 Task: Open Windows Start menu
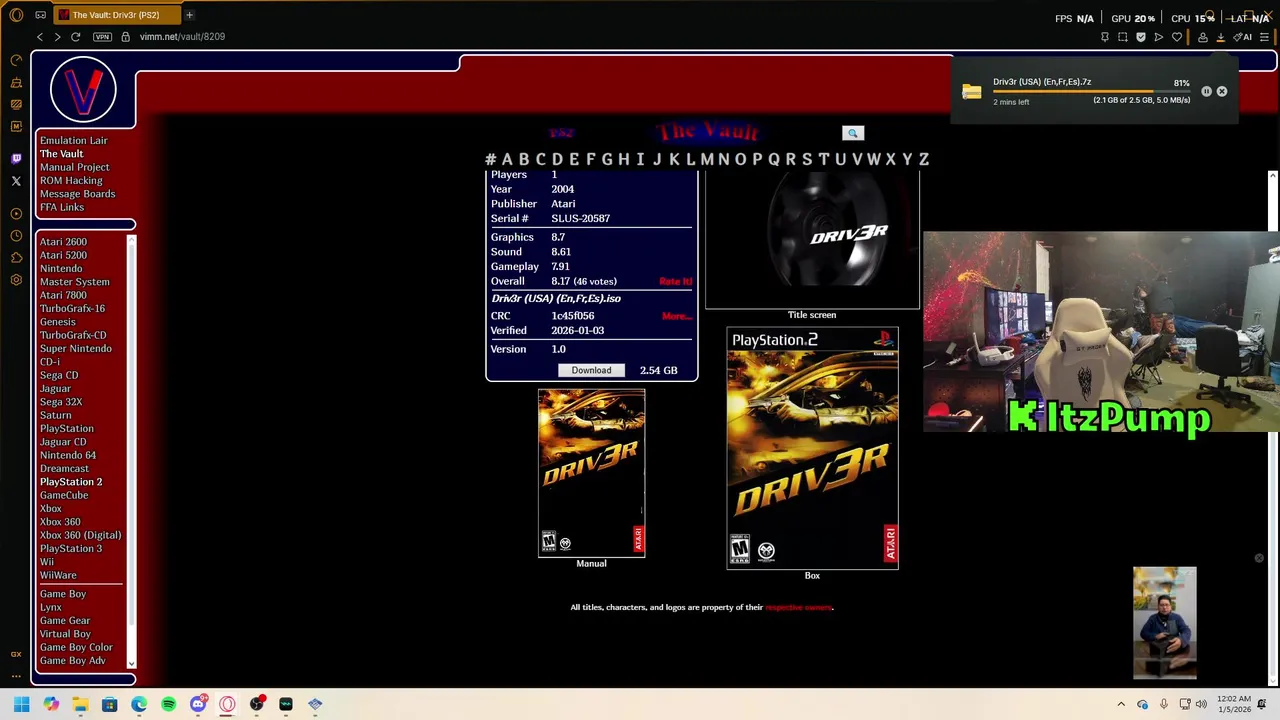click(x=21, y=704)
